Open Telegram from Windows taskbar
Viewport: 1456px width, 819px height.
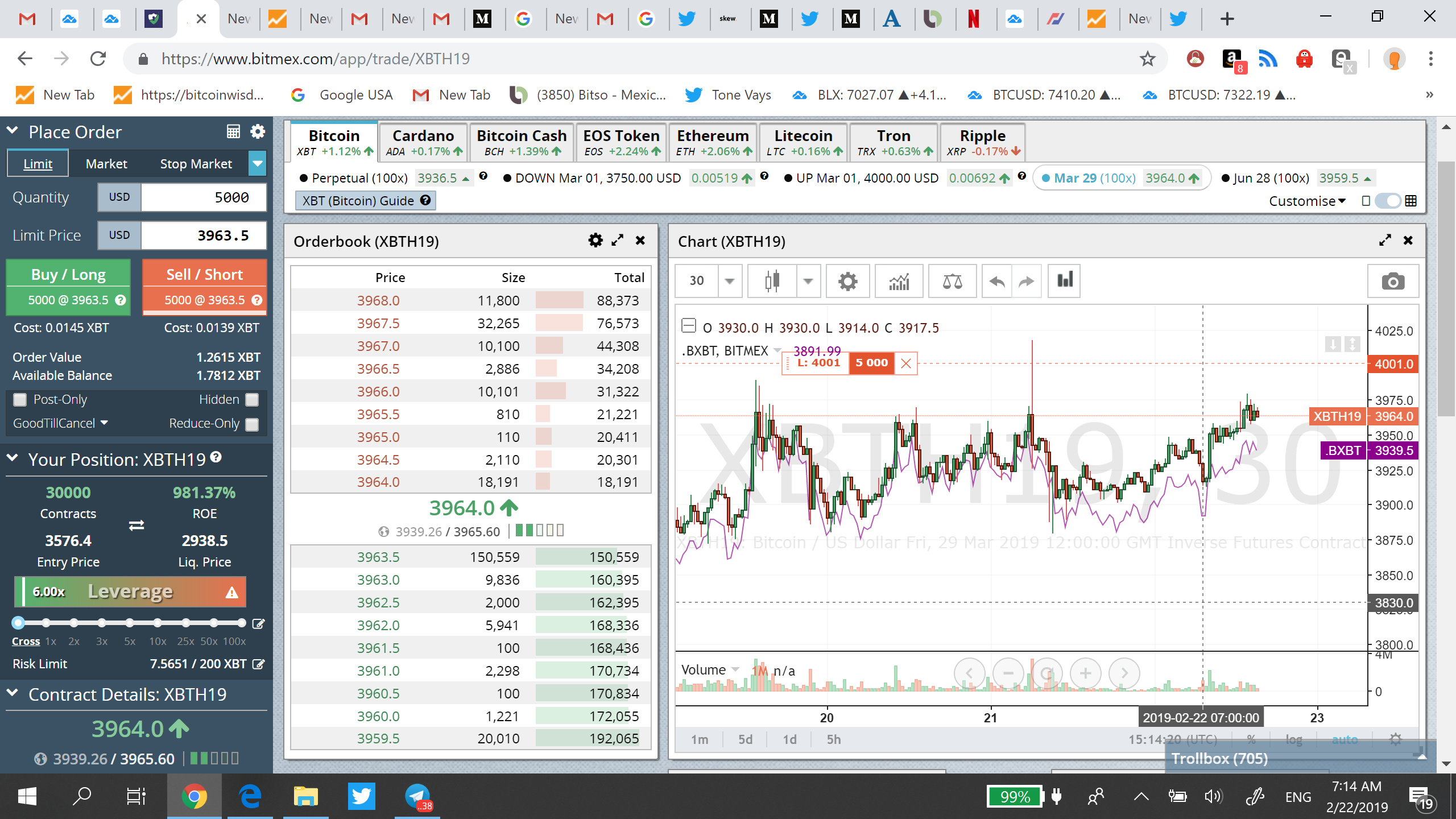[417, 796]
